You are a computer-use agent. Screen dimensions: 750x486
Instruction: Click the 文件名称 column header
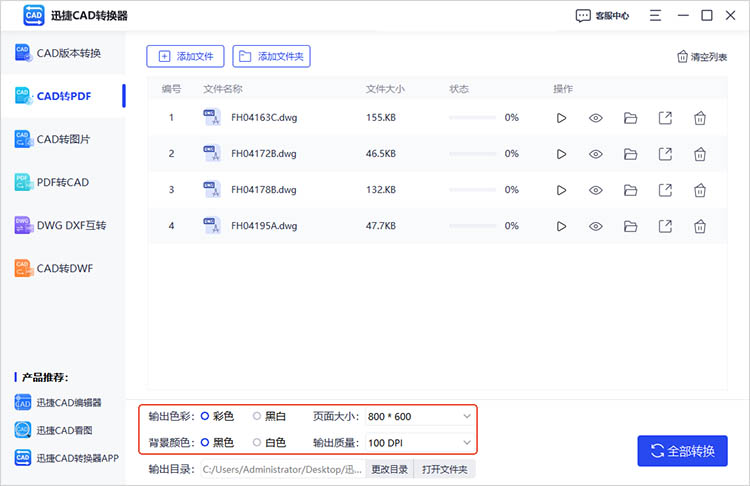pyautogui.click(x=223, y=89)
